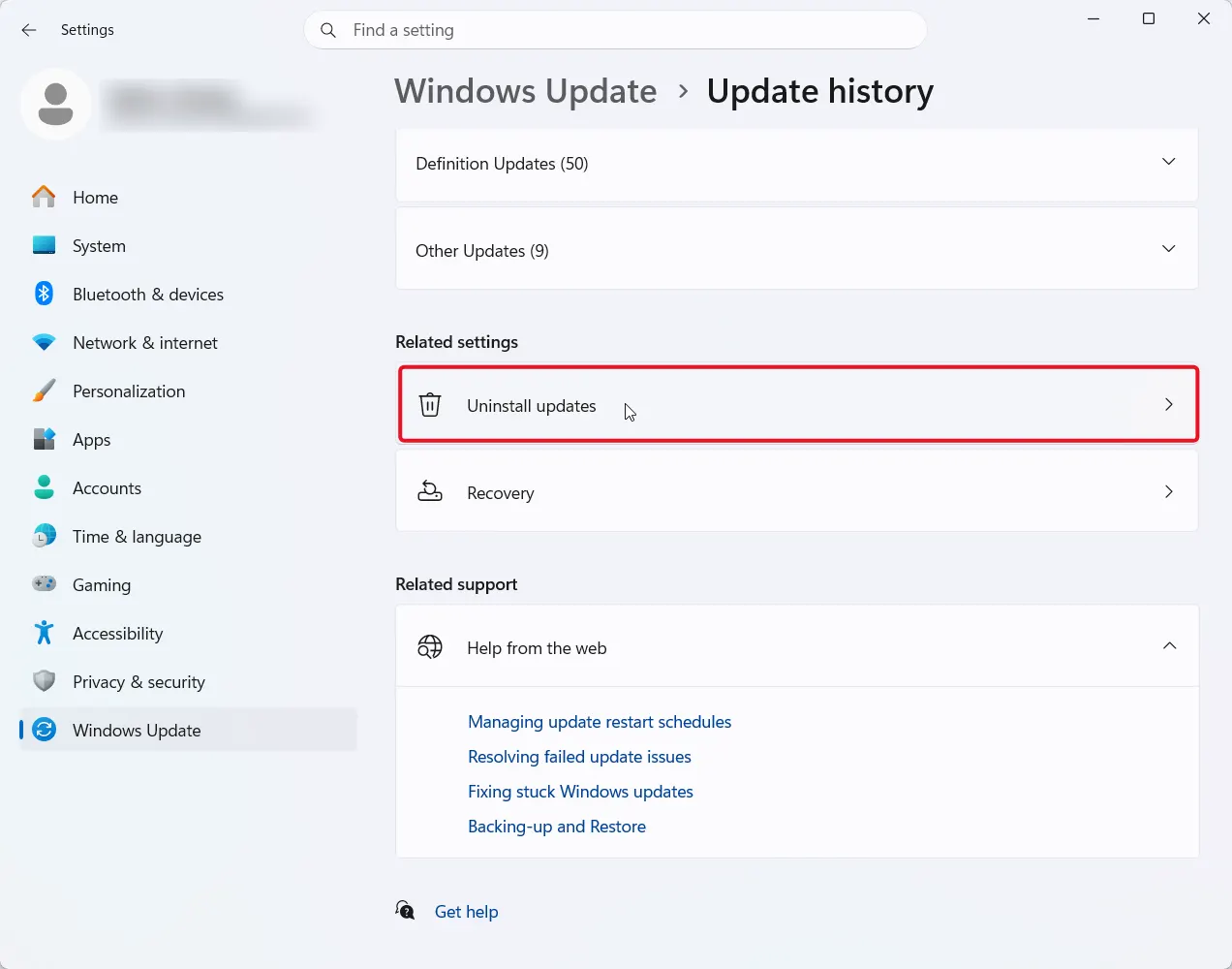Maximize the Settings window

click(1149, 18)
